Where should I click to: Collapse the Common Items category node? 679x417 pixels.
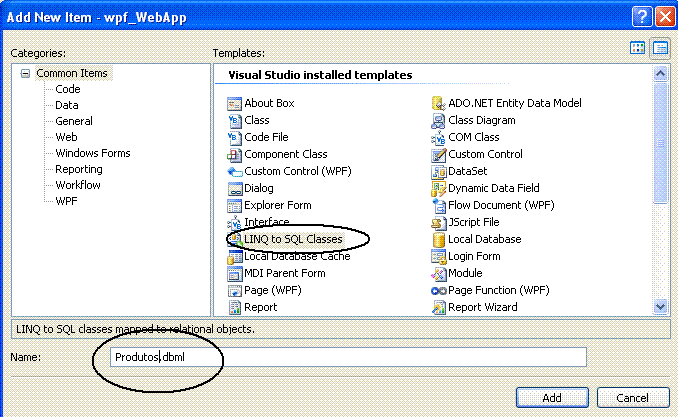click(26, 74)
